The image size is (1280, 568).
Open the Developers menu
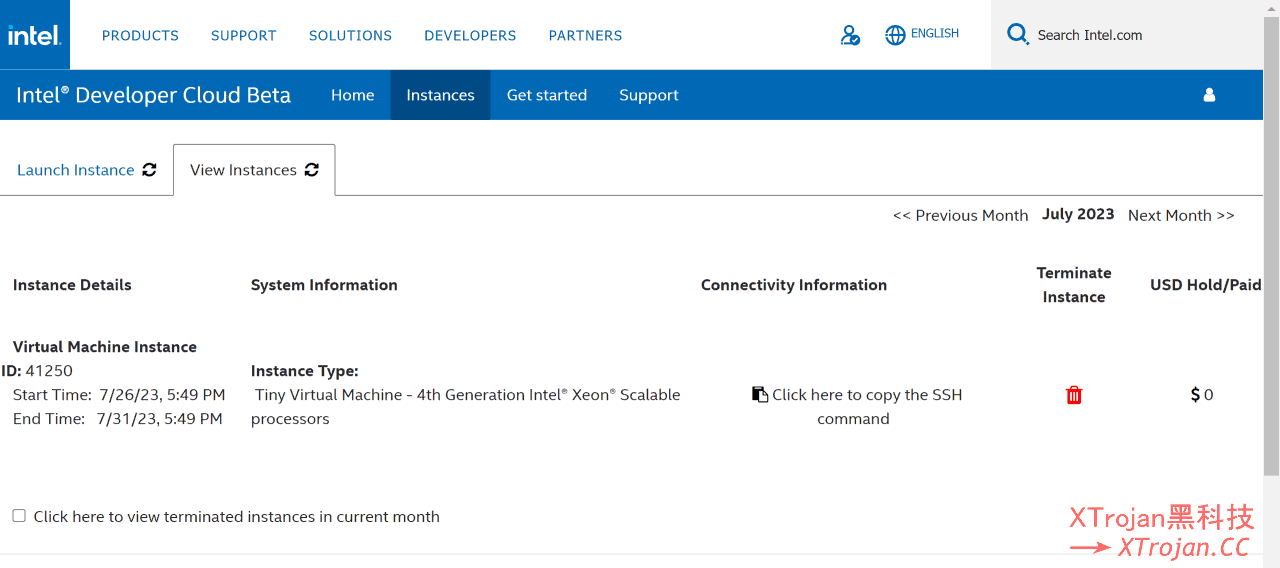coord(470,35)
